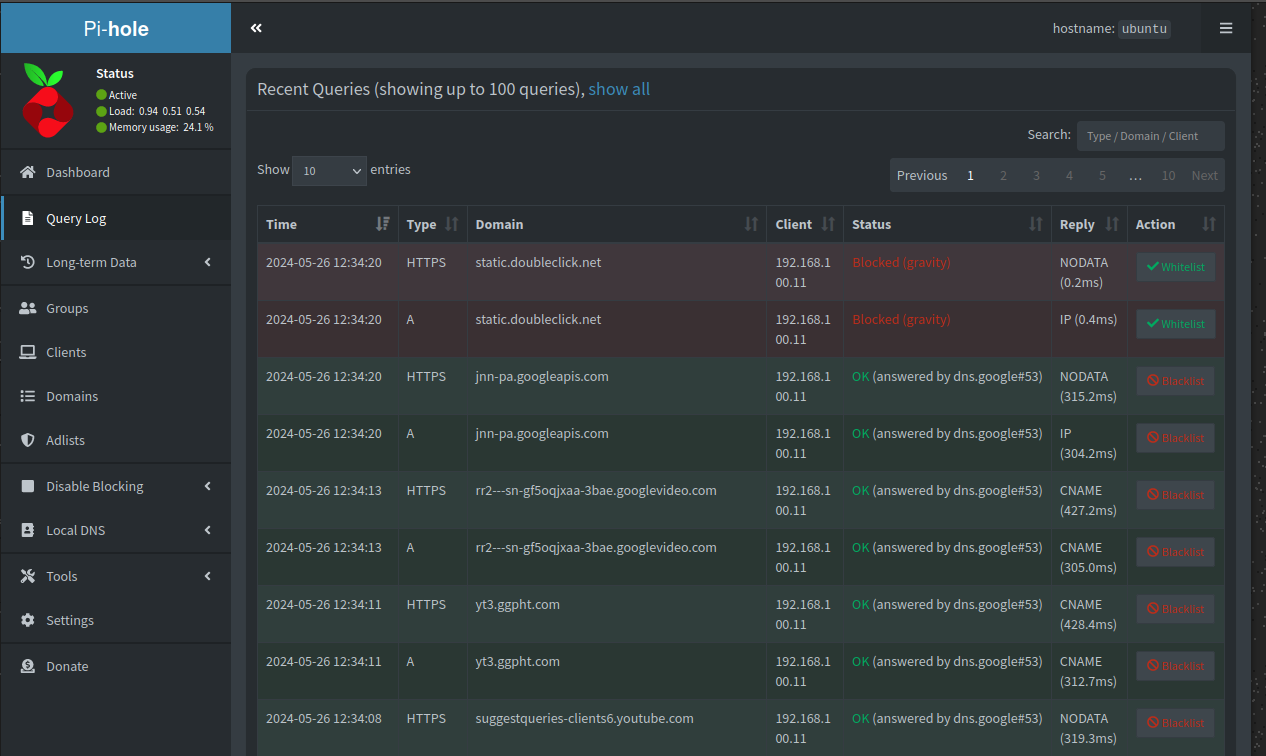Image resolution: width=1266 pixels, height=756 pixels.
Task: Click the Donate icon in sidebar
Action: point(28,666)
